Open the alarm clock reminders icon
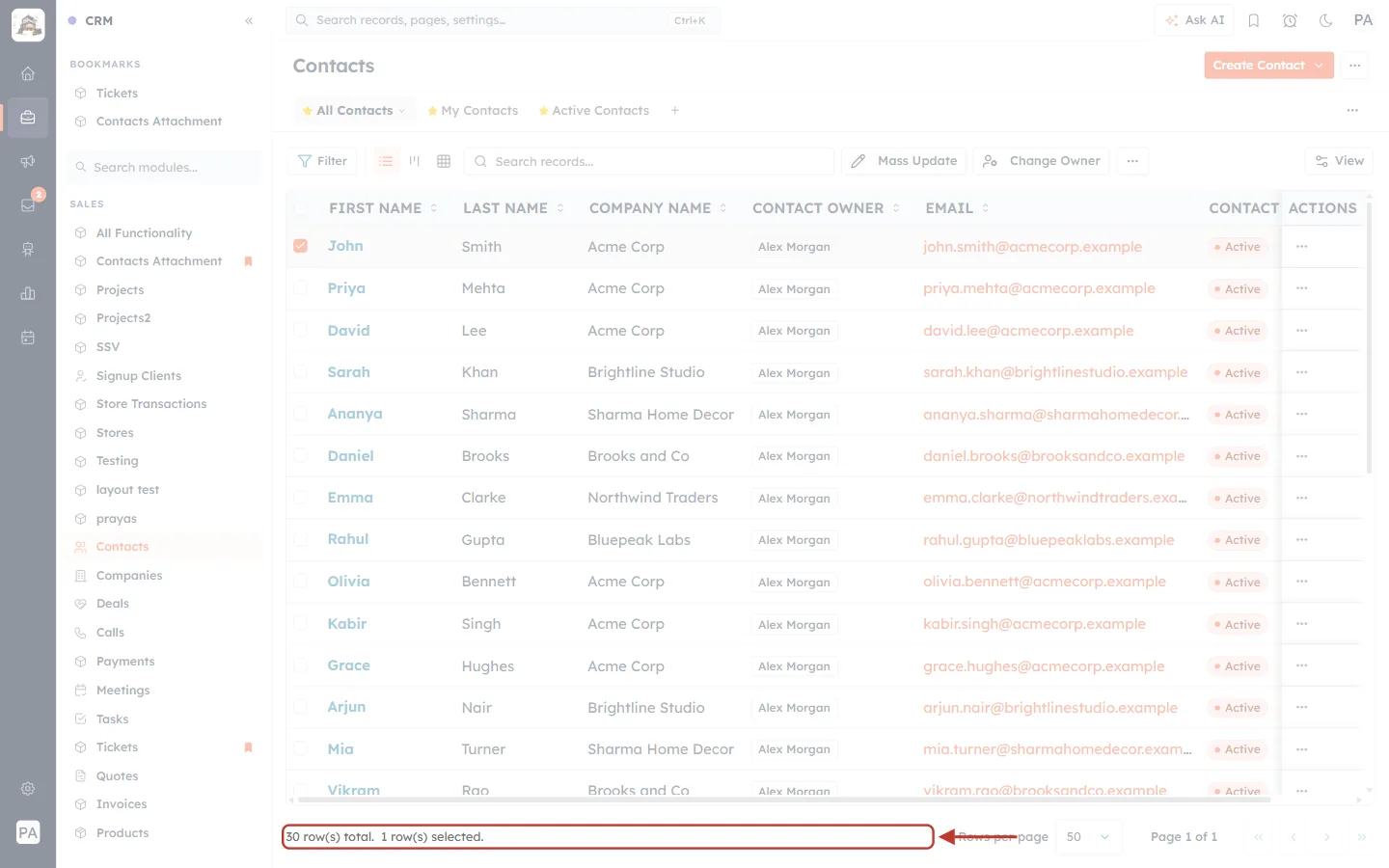 [x=1290, y=20]
